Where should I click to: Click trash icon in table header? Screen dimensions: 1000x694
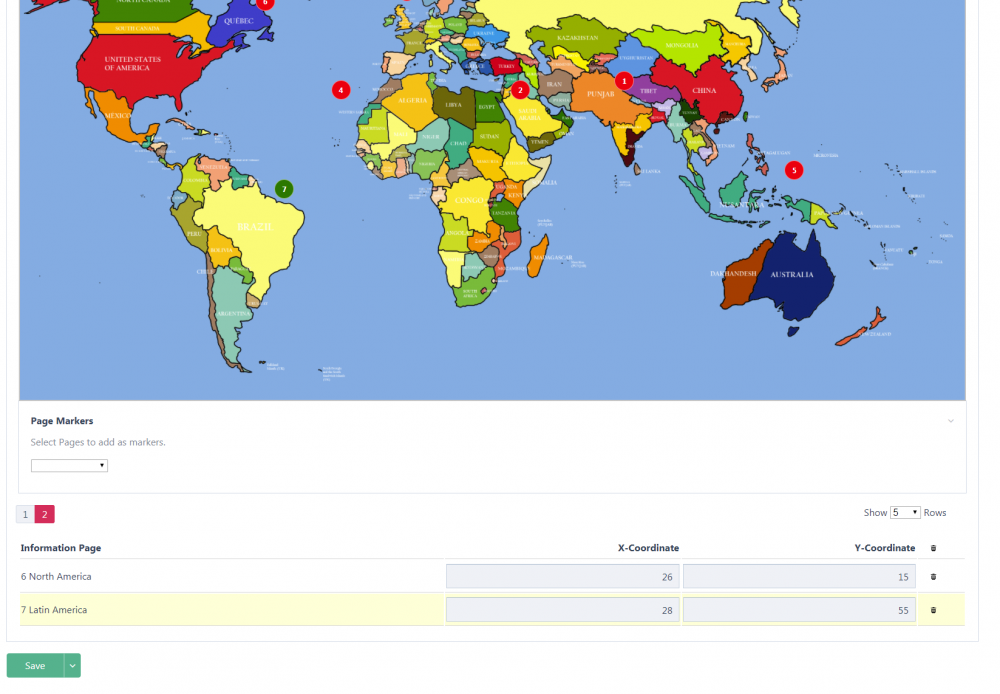[934, 548]
